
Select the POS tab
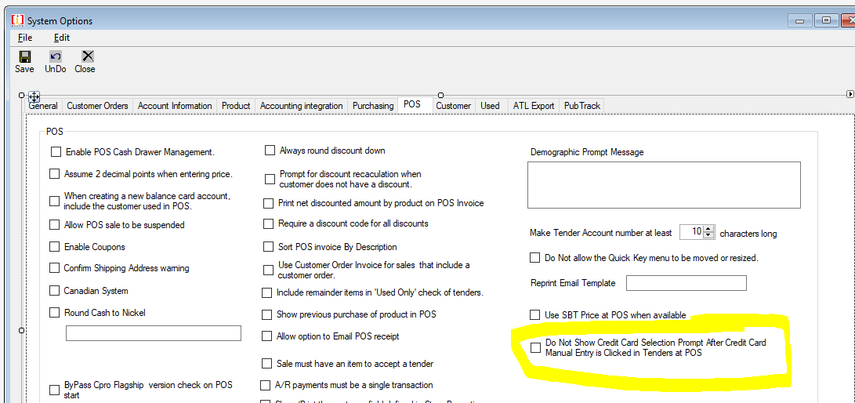pos(412,104)
